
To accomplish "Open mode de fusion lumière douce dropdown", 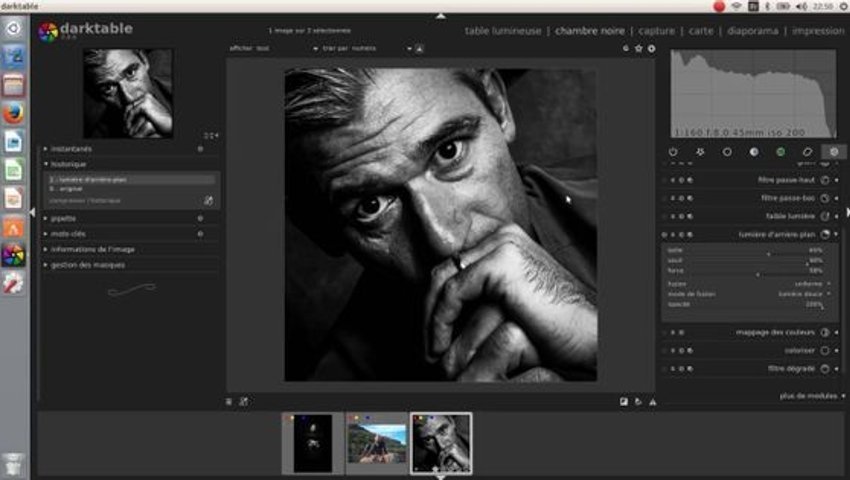I will tap(749, 294).
